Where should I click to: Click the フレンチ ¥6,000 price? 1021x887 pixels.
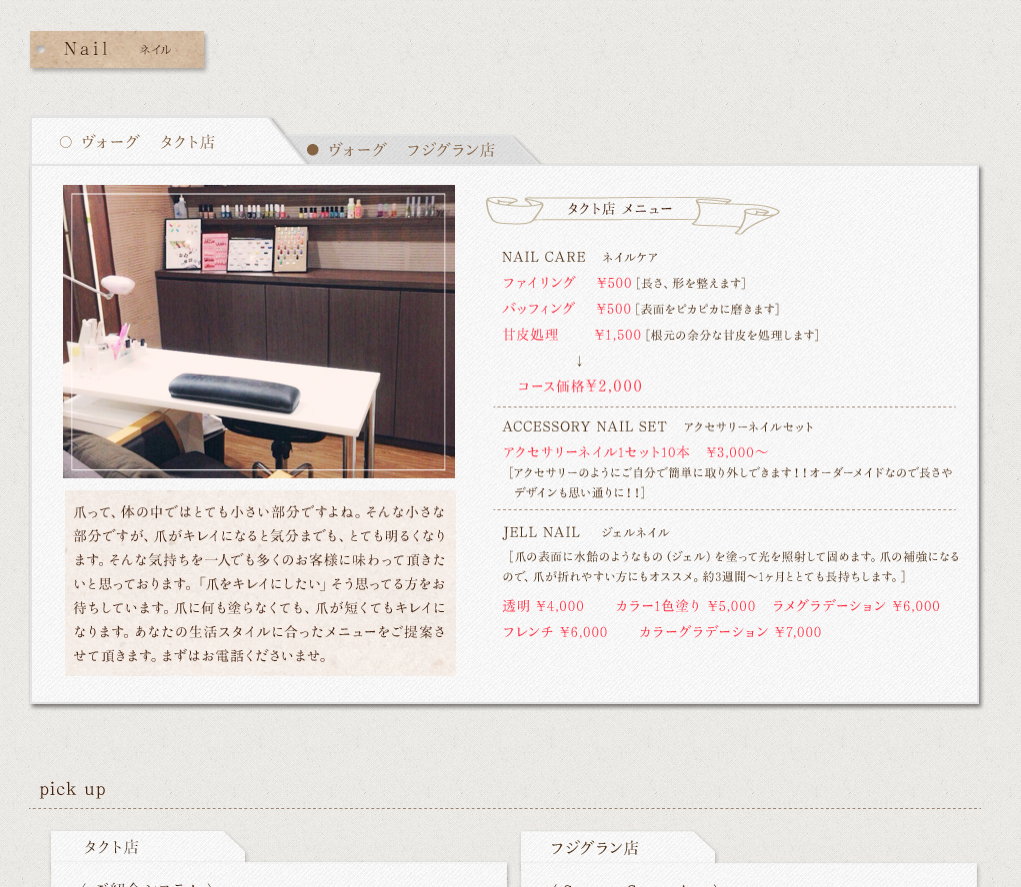[x=555, y=632]
